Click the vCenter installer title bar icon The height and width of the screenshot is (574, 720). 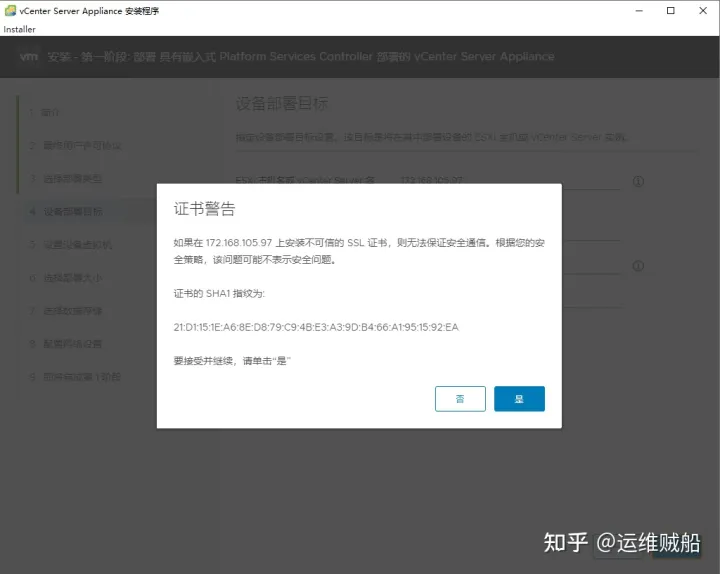point(10,10)
